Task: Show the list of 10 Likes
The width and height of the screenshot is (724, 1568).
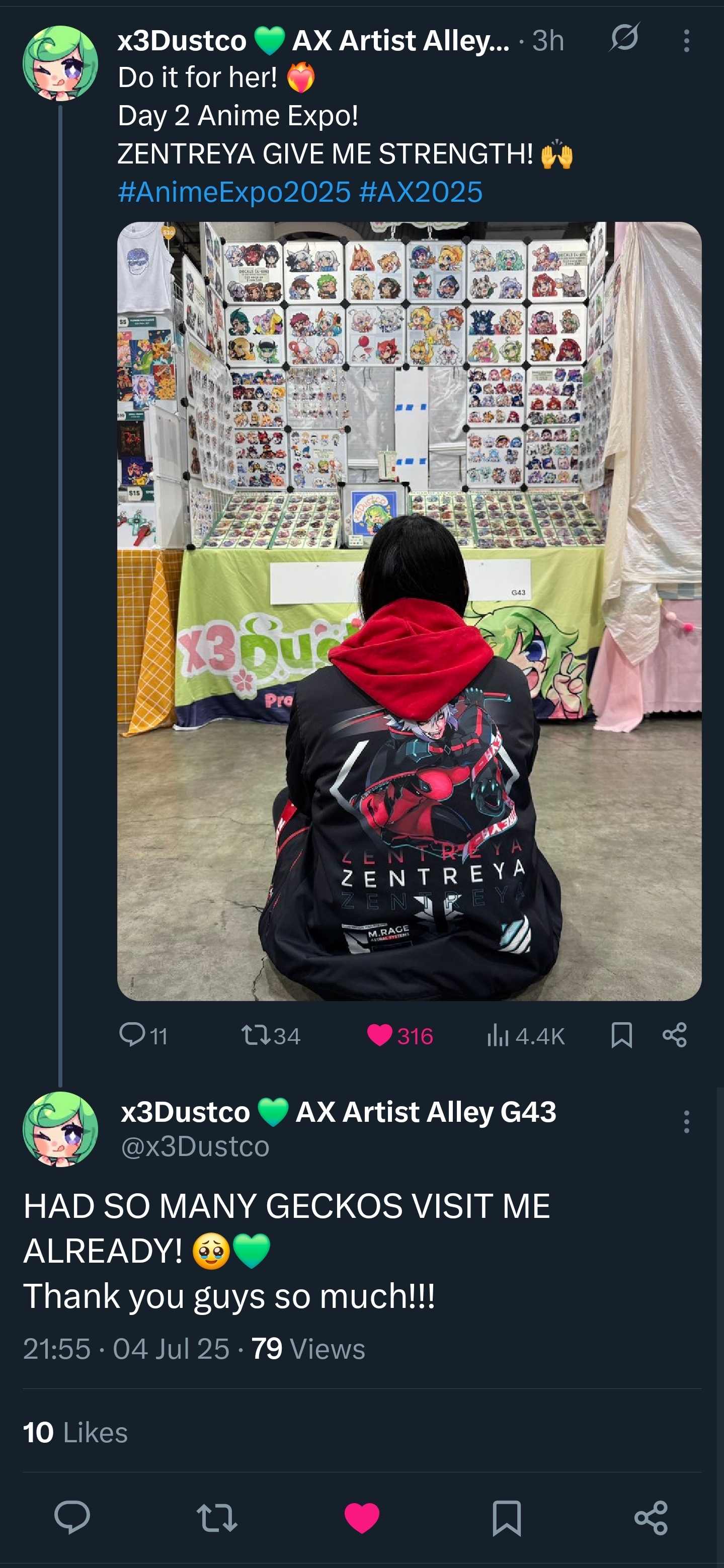Action: point(75,1432)
